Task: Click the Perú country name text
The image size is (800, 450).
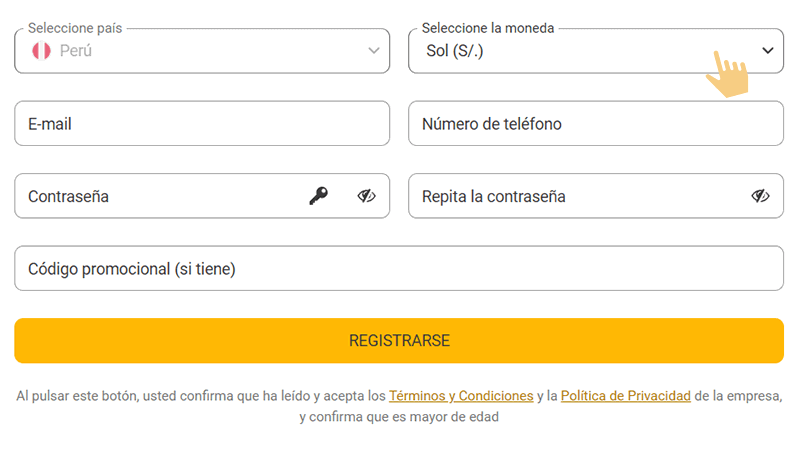Action: pos(76,51)
